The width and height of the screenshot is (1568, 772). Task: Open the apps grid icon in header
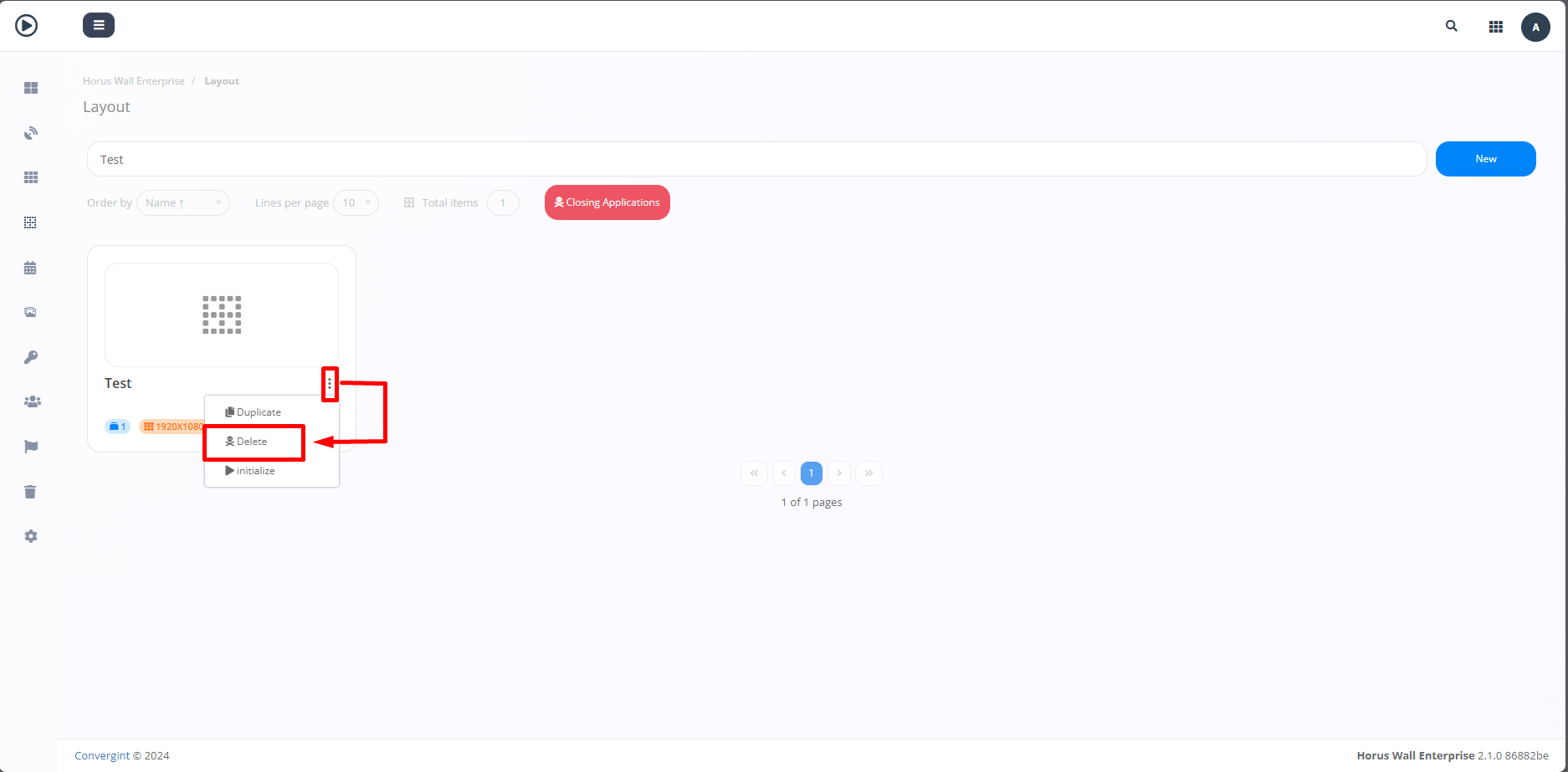pyautogui.click(x=1496, y=27)
